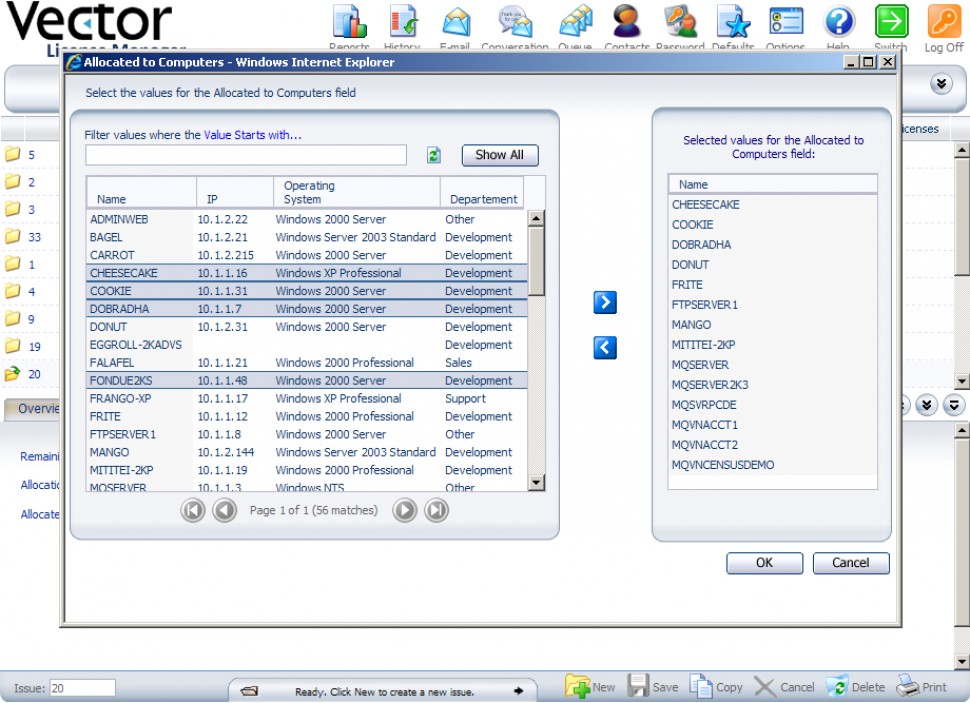Click the Copy documents icon
The height and width of the screenshot is (703, 970).
coord(702,686)
